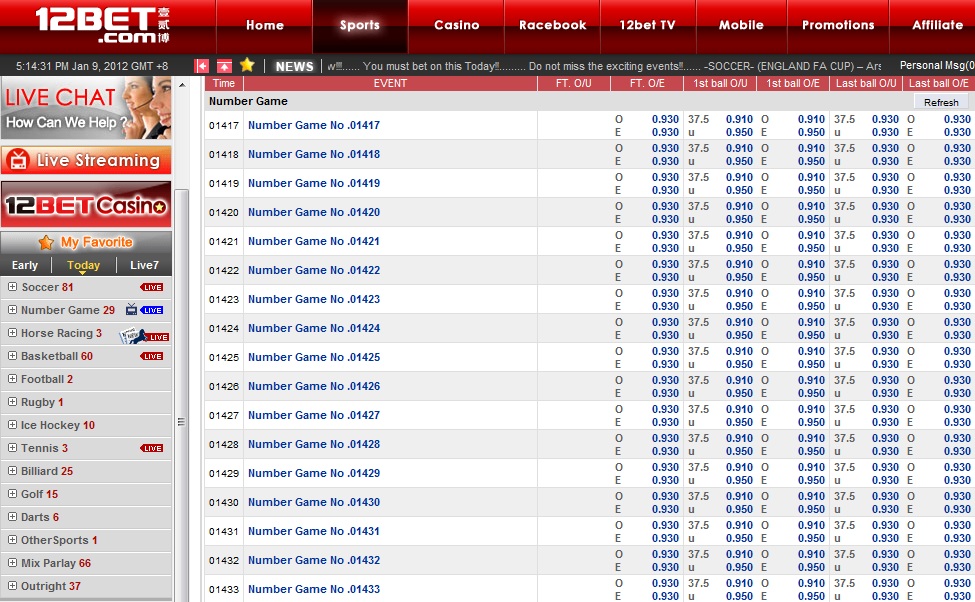Open Number Game No .01417
975x602 pixels.
(x=314, y=125)
